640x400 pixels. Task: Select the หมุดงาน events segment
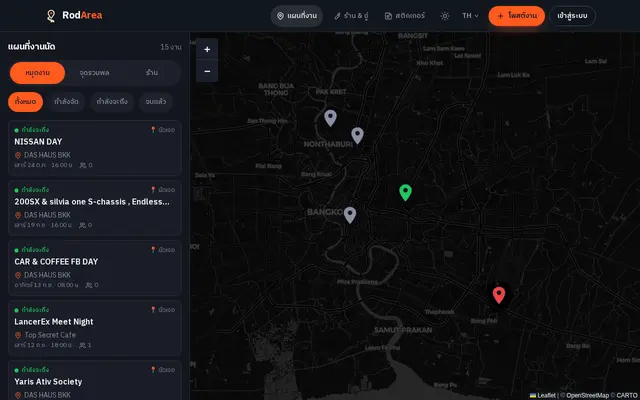[x=38, y=73]
